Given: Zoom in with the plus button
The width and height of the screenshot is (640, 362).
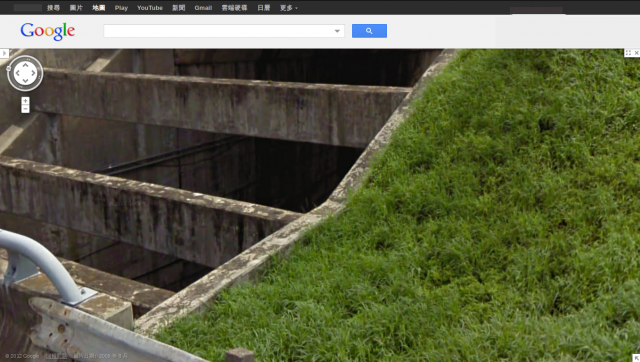Looking at the screenshot, I should point(25,101).
